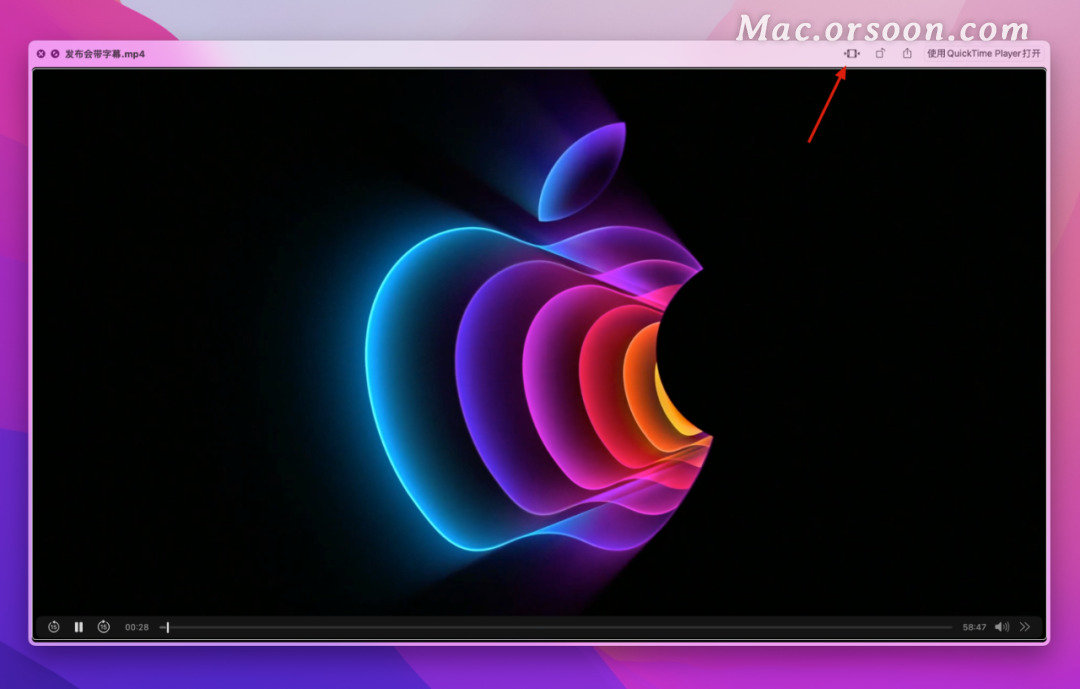Mute the video volume icon
This screenshot has width=1080, height=689.
click(1002, 627)
